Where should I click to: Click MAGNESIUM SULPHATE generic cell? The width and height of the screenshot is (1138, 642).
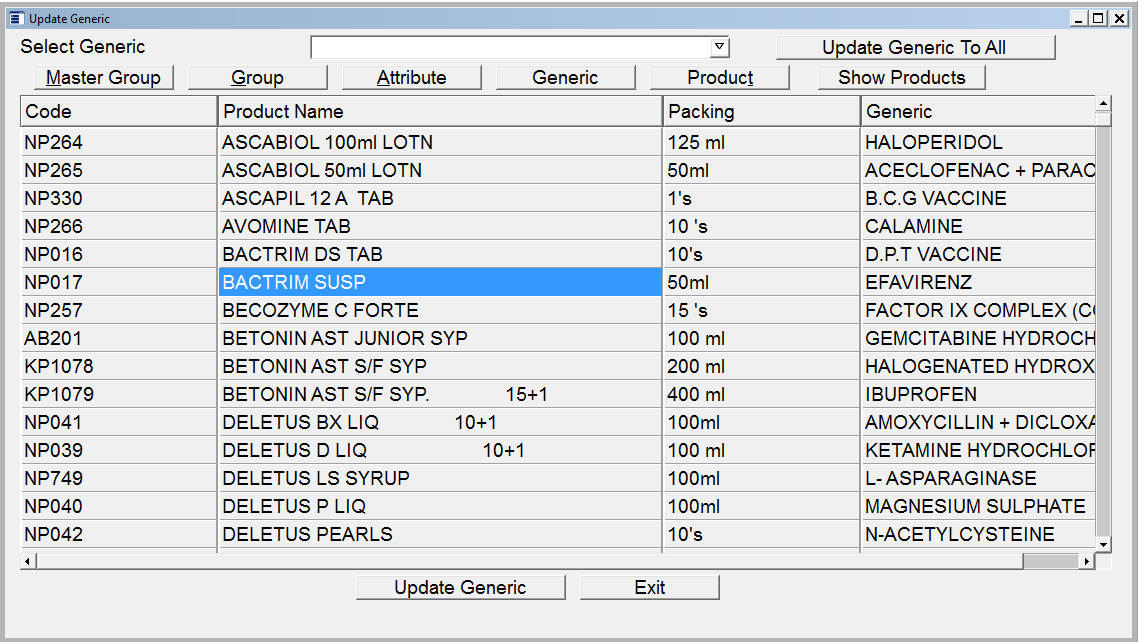click(x=978, y=506)
